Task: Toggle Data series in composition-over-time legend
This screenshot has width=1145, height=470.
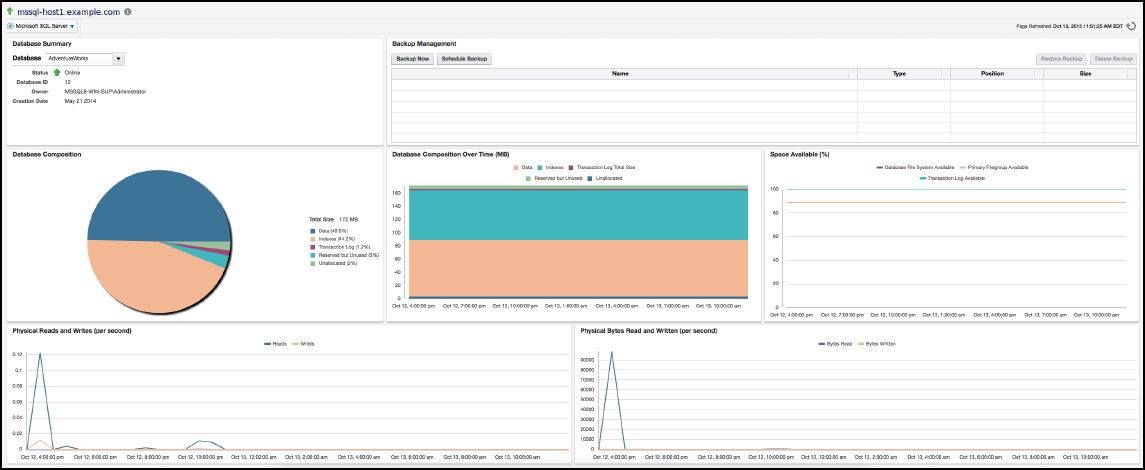Action: (522, 167)
